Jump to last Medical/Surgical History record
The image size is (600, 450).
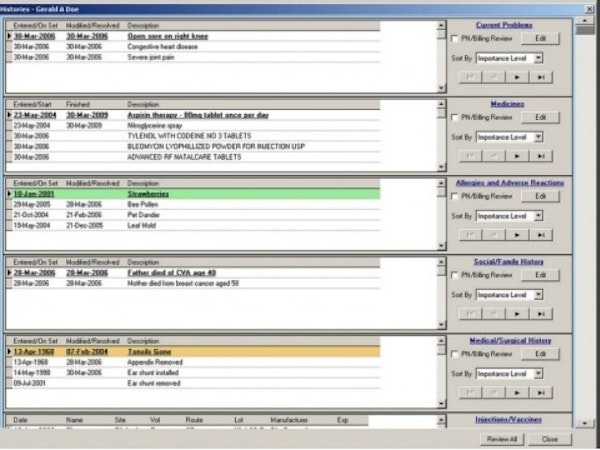541,391
